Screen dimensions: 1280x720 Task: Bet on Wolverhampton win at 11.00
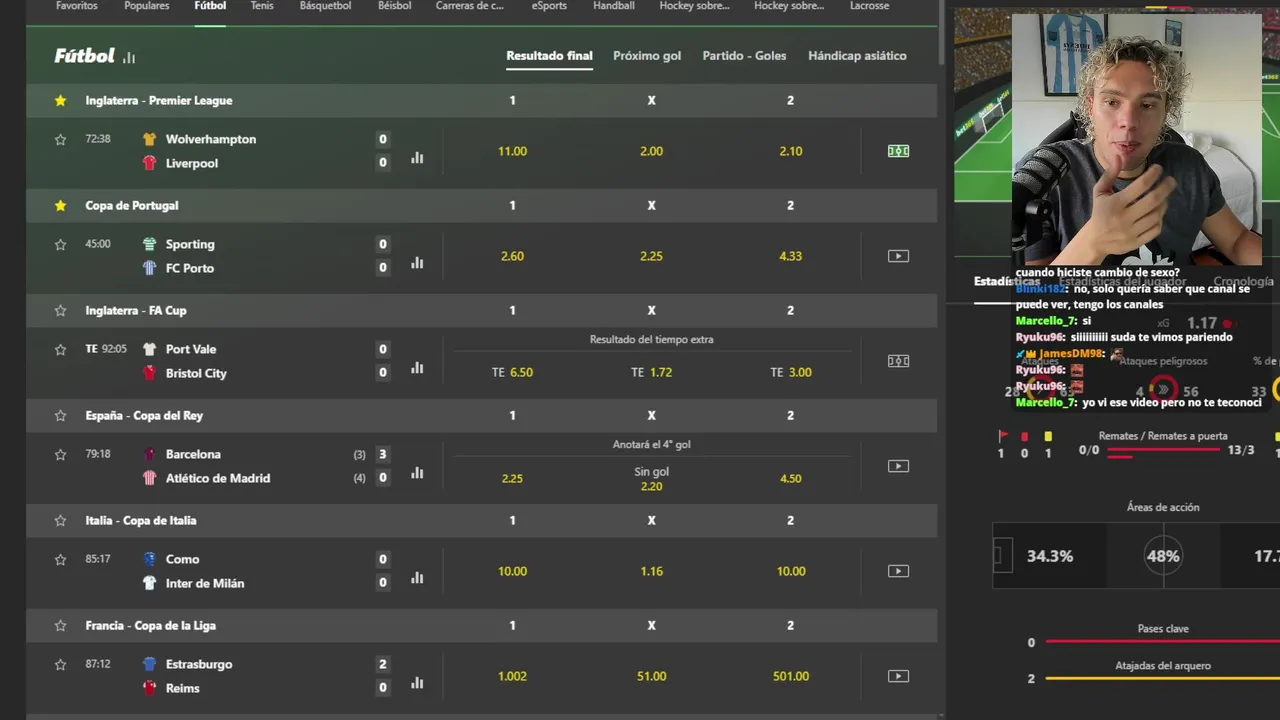[512, 151]
